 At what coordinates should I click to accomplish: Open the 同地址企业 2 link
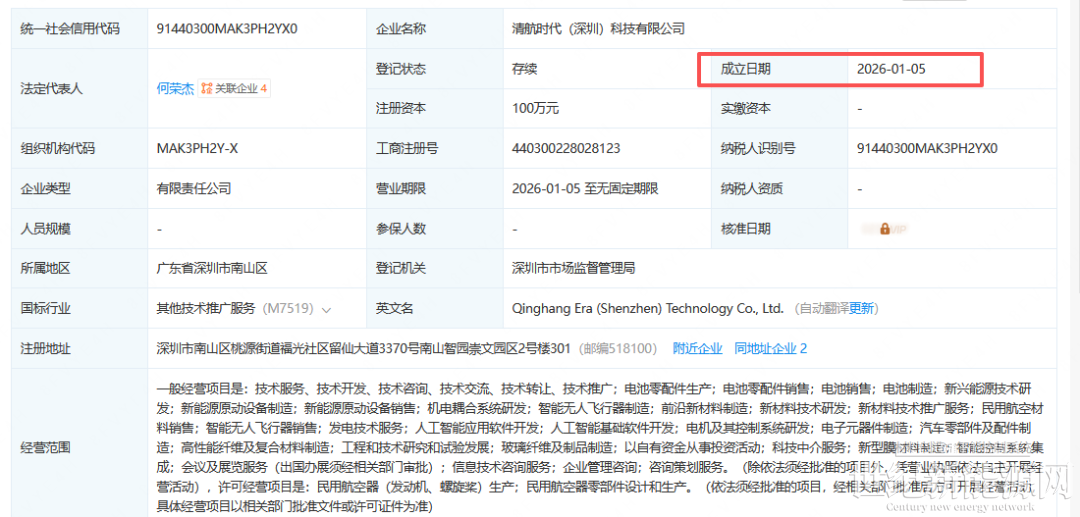pyautogui.click(x=770, y=349)
